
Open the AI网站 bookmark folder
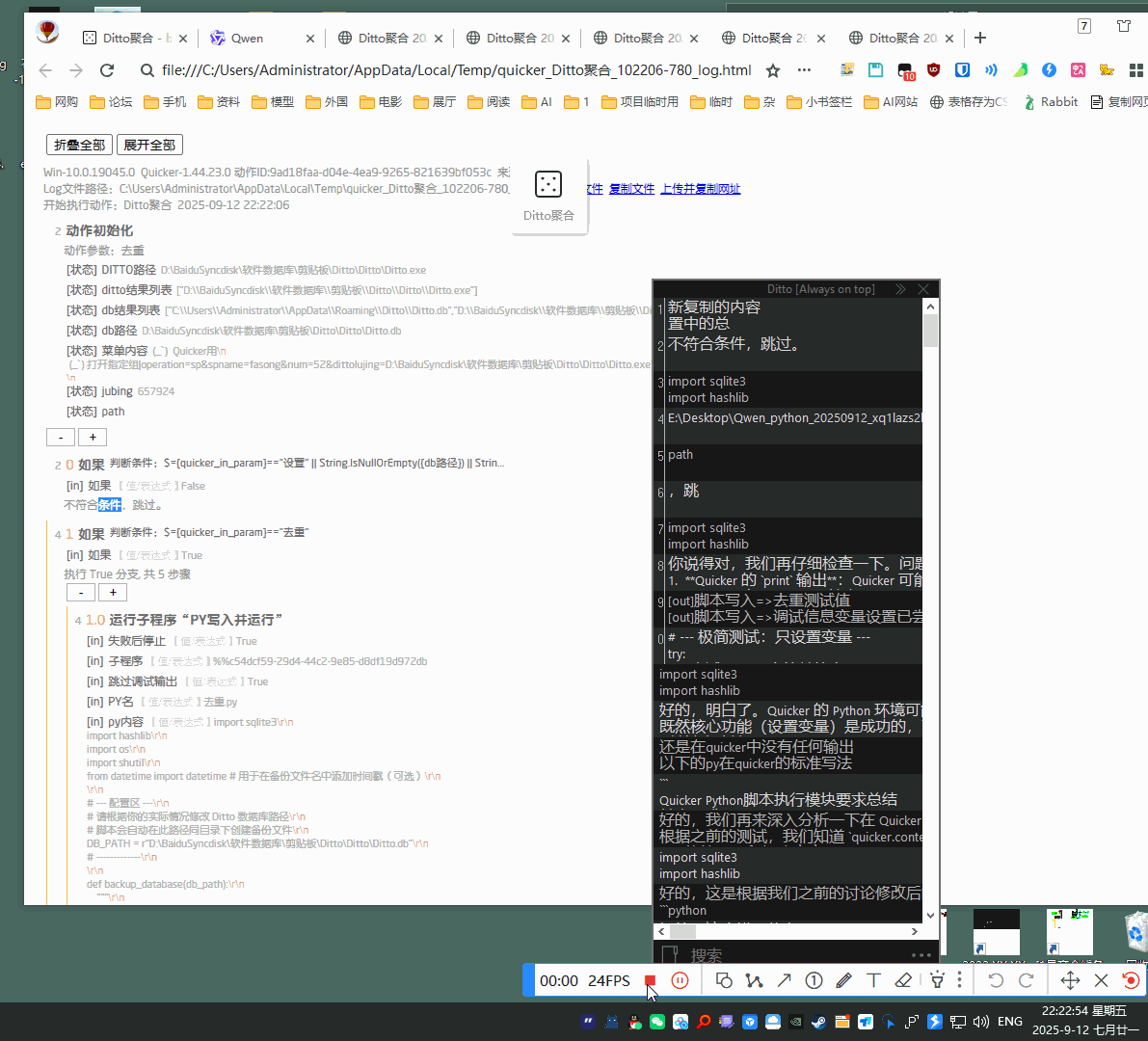891,102
